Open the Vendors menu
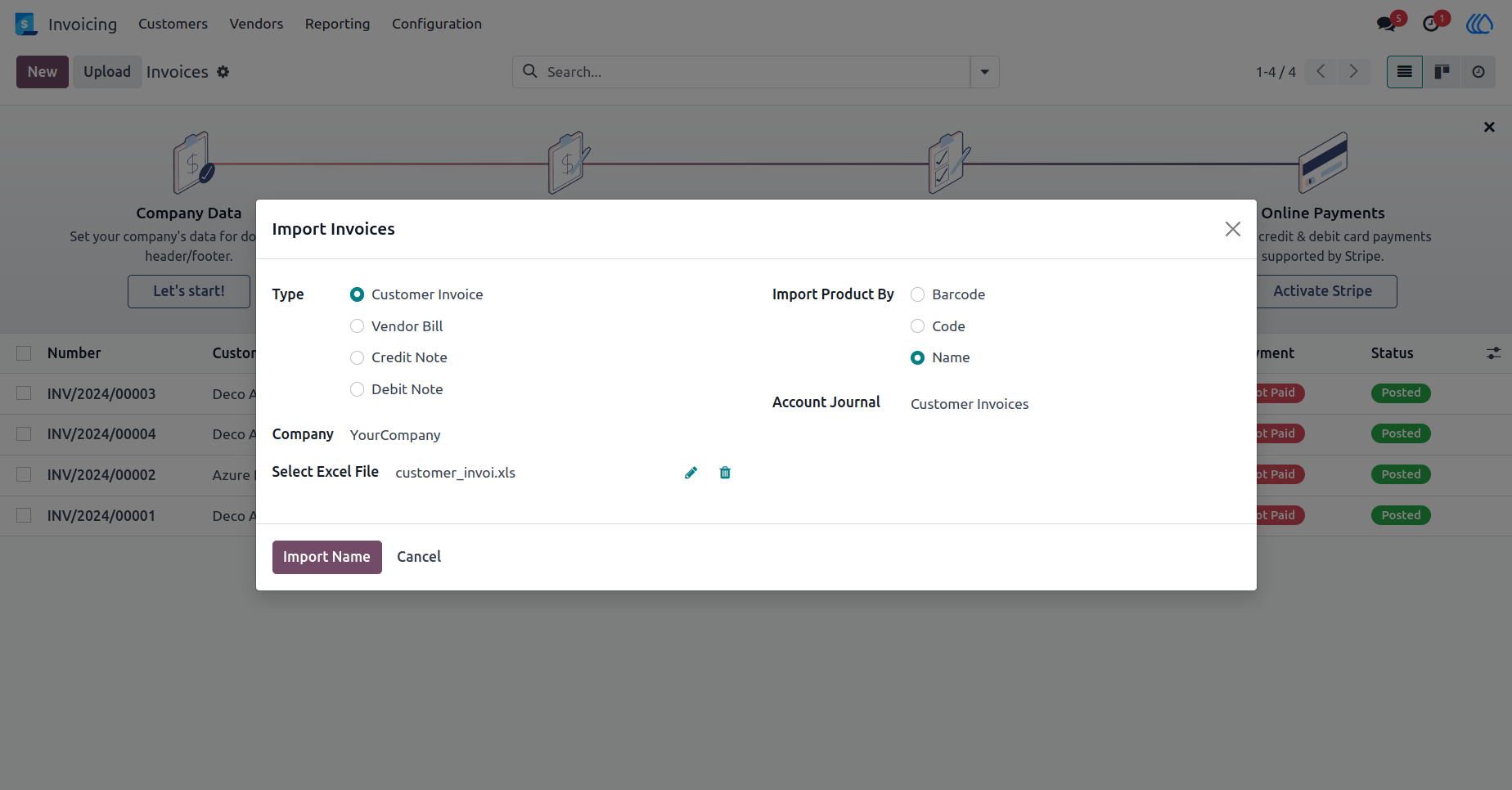This screenshot has width=1512, height=790. (256, 24)
